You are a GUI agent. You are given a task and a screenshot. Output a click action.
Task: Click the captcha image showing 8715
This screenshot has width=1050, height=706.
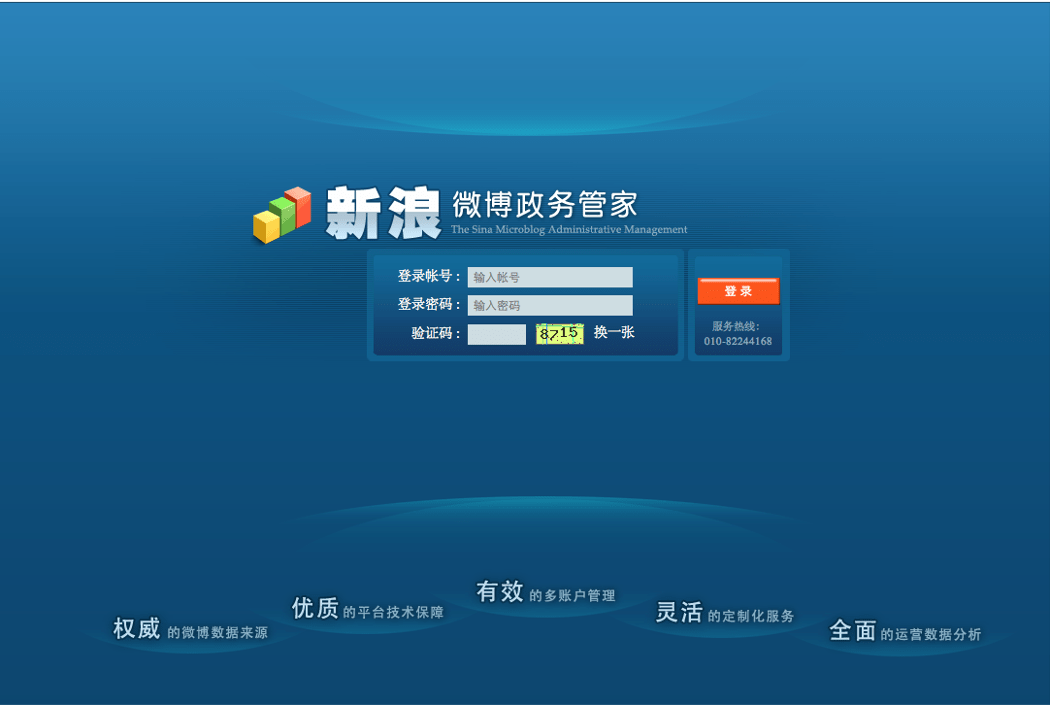click(559, 334)
